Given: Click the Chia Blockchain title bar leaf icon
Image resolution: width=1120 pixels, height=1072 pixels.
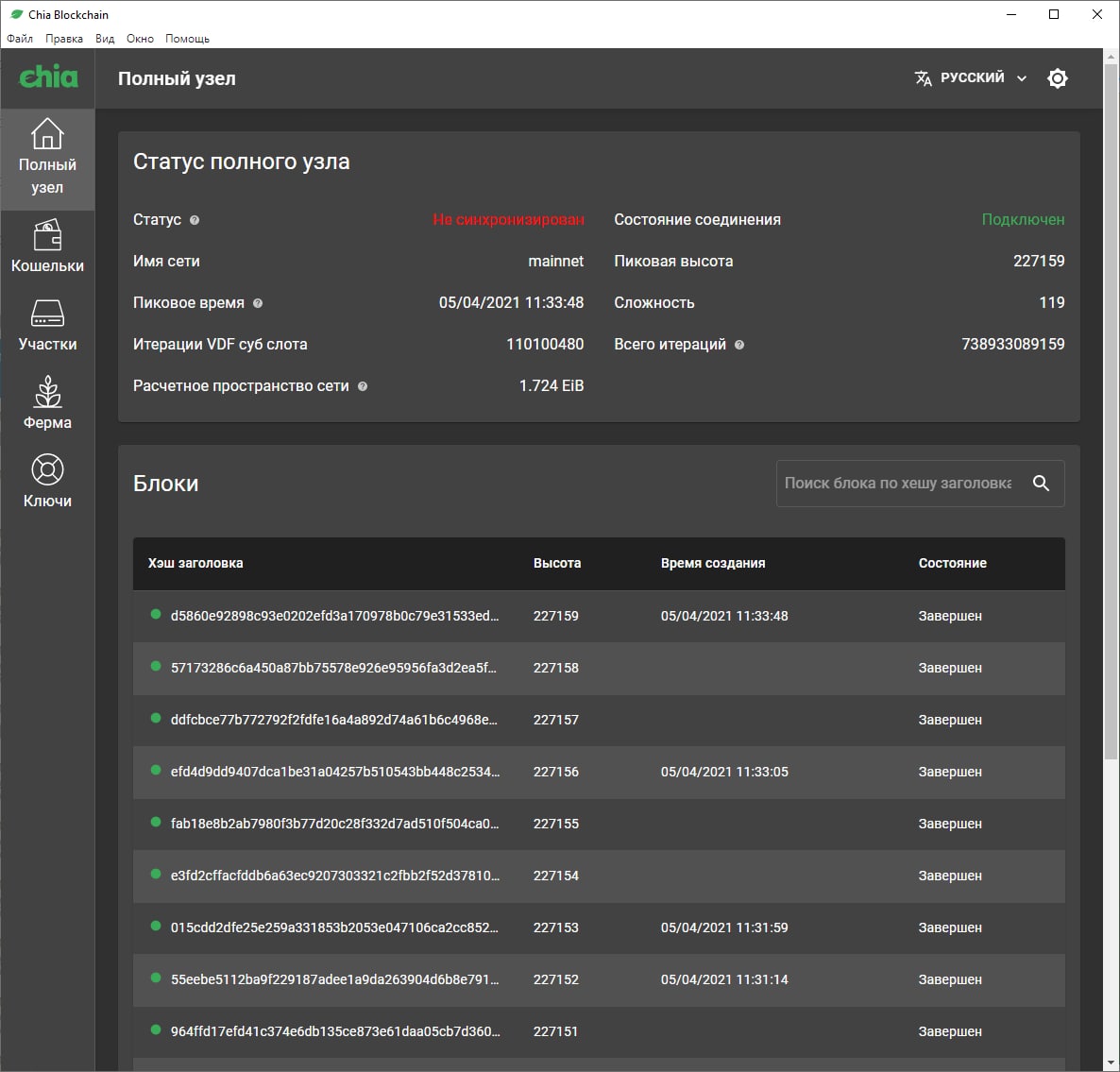Looking at the screenshot, I should pos(16,14).
